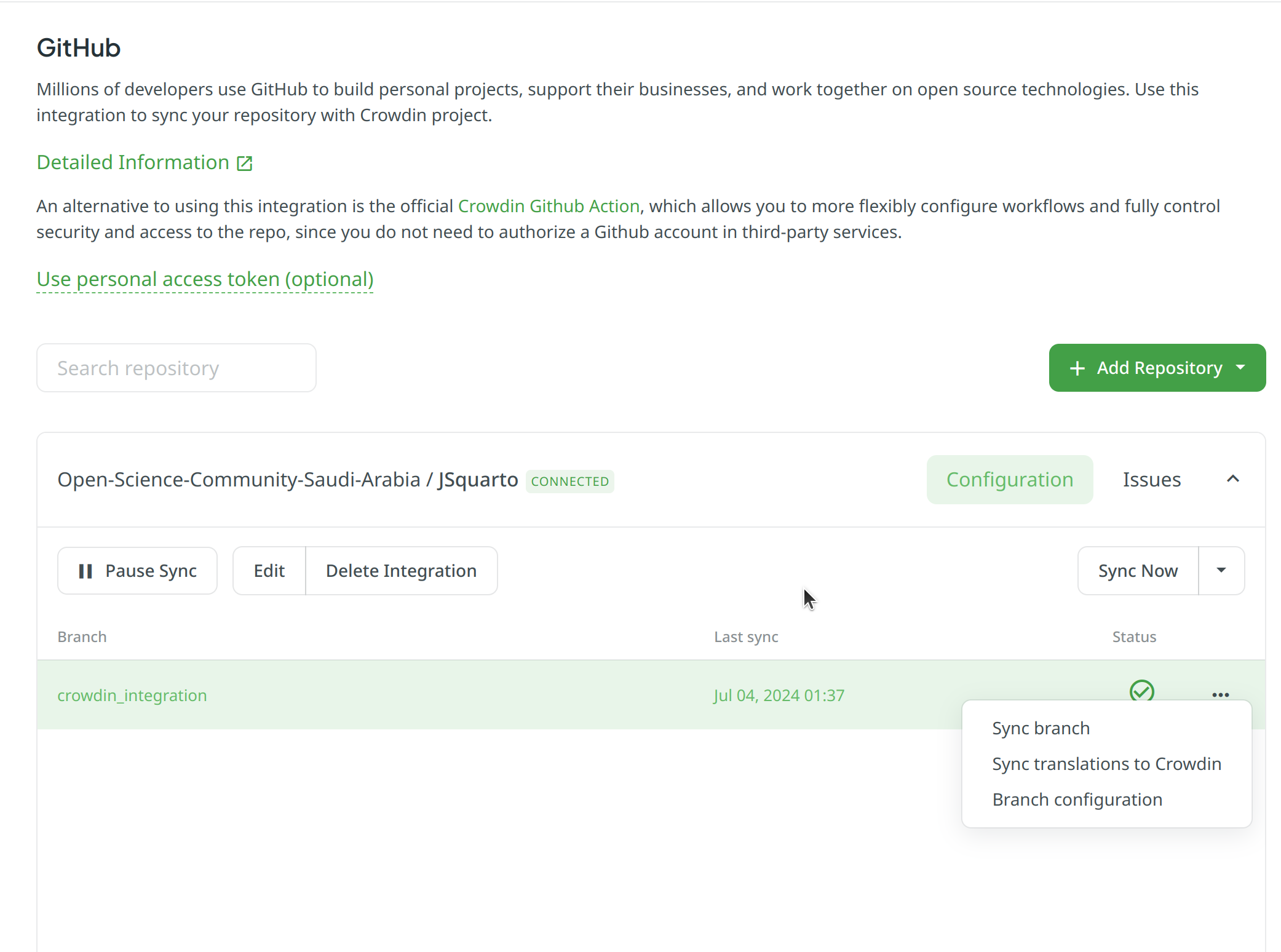The width and height of the screenshot is (1281, 952).
Task: Select Sync translations to Crowdin
Action: [x=1106, y=764]
